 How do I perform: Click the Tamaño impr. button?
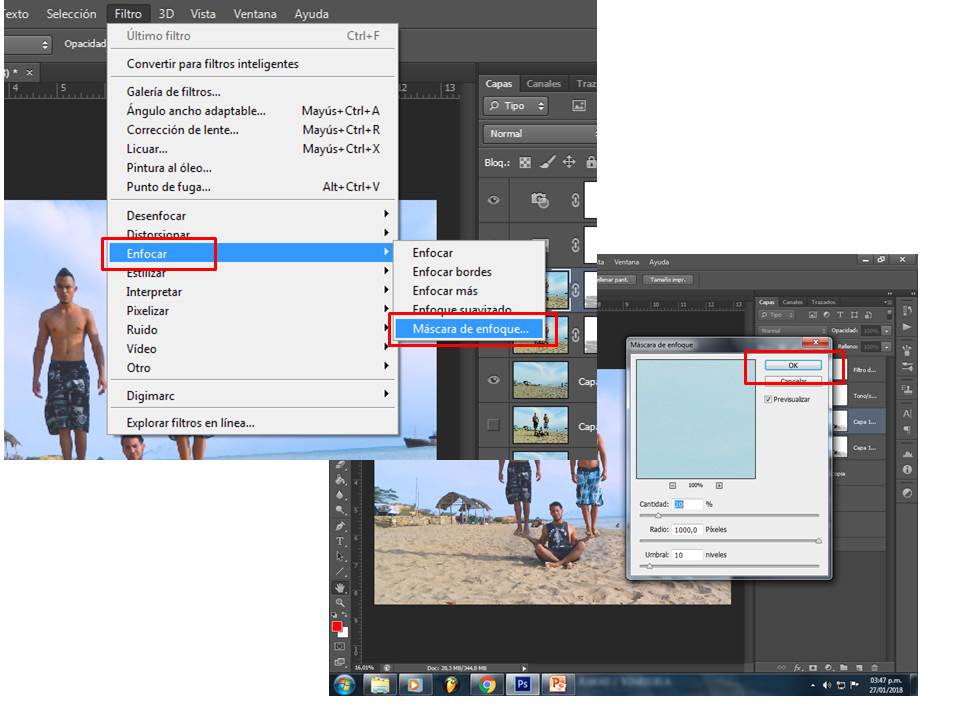(x=667, y=280)
